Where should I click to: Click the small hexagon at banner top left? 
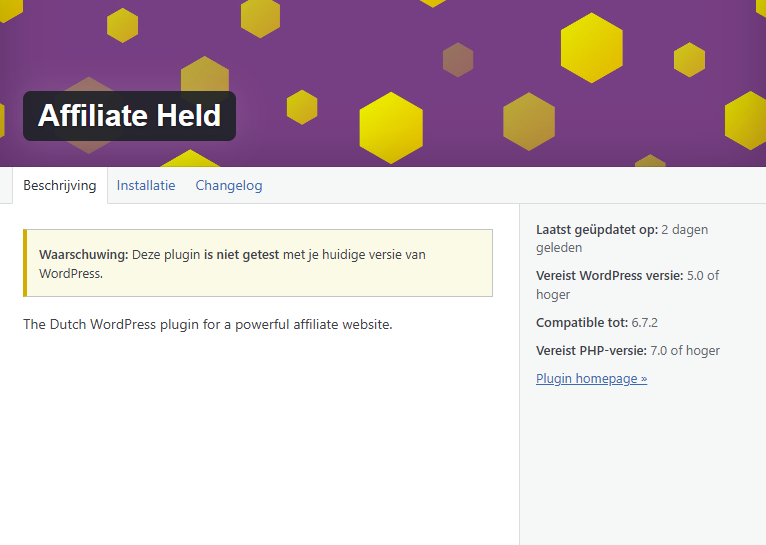(122, 25)
